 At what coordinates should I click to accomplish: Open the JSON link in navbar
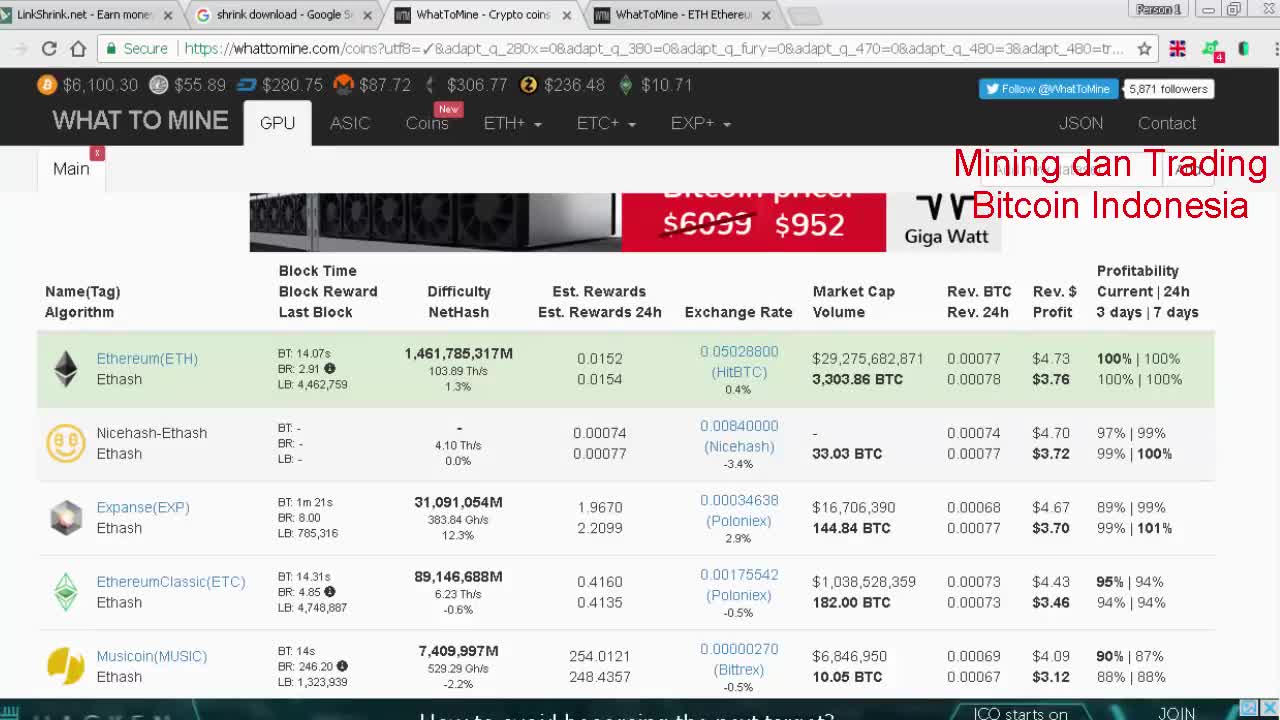(x=1081, y=123)
